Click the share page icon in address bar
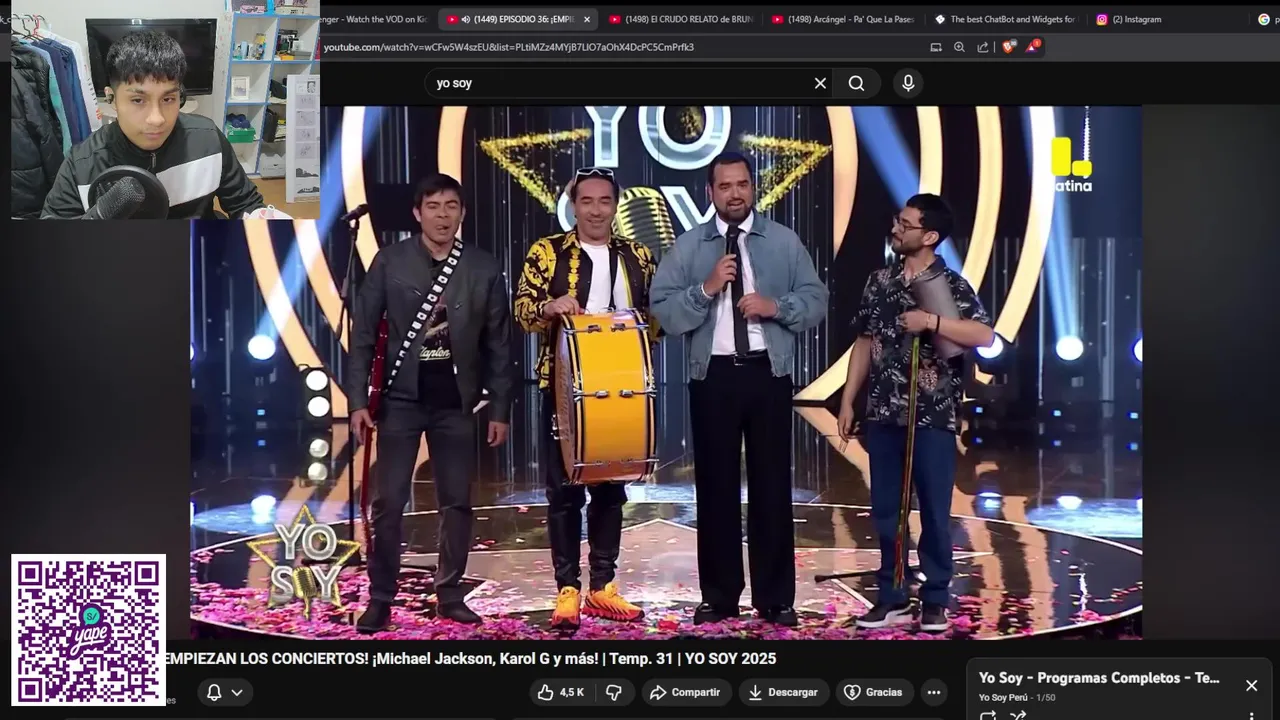The width and height of the screenshot is (1280, 720). click(x=983, y=47)
